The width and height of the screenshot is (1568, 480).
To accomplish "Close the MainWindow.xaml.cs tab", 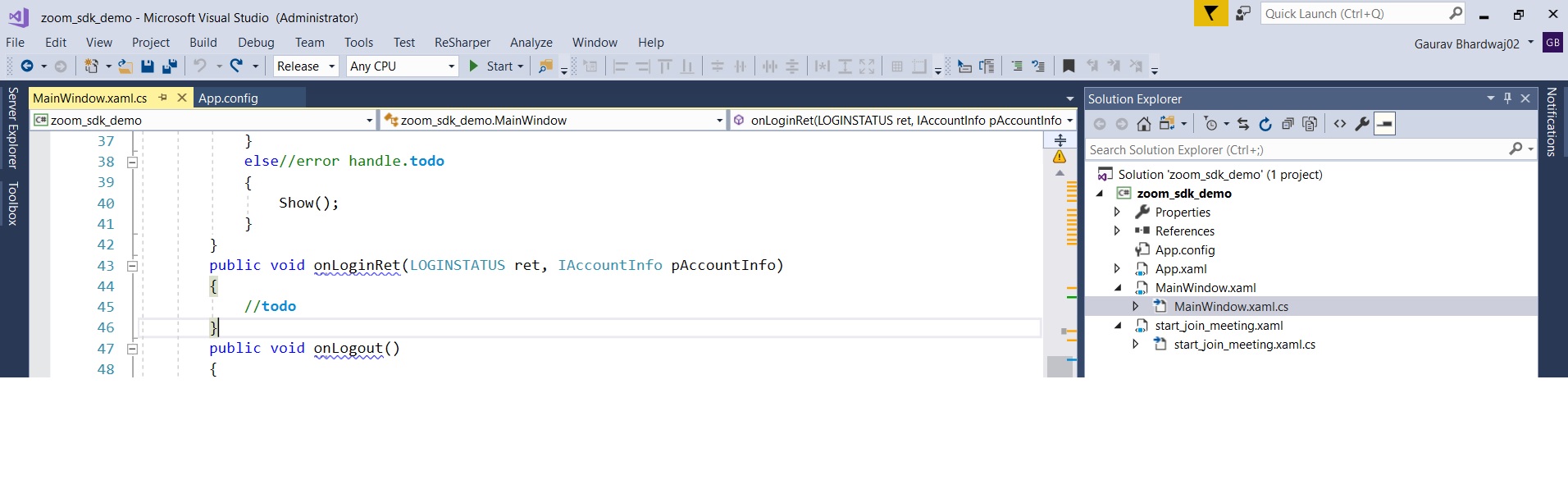I will [x=182, y=98].
